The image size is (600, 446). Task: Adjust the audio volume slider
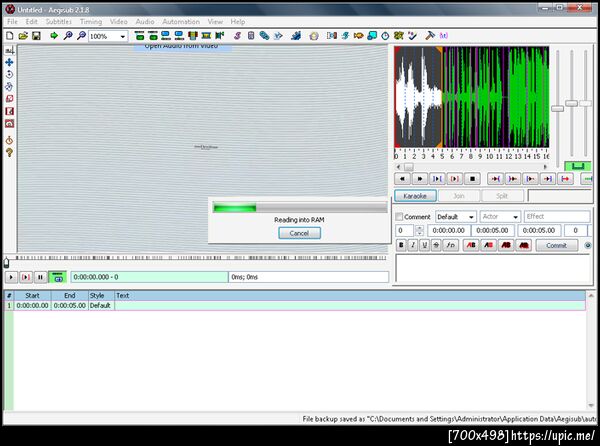coord(585,103)
